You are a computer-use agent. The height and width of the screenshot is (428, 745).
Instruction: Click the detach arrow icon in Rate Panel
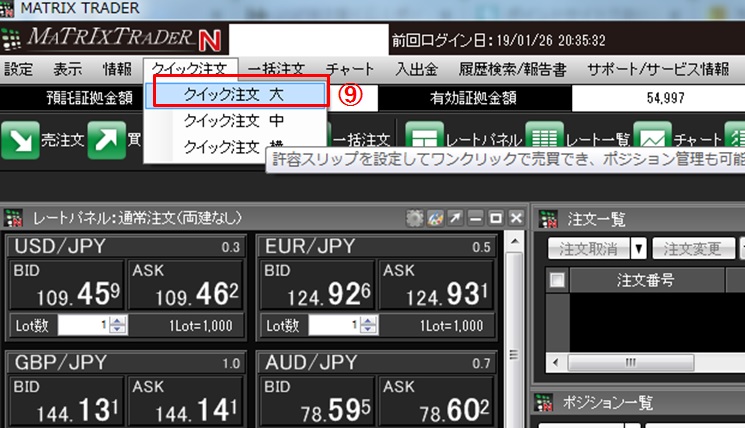coord(455,219)
